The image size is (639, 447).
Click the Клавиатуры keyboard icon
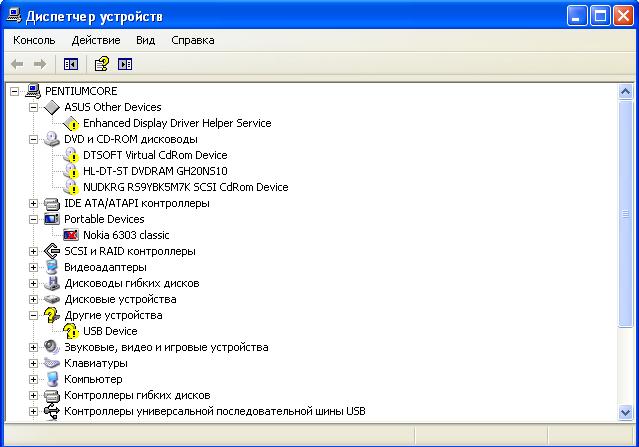(x=52, y=363)
